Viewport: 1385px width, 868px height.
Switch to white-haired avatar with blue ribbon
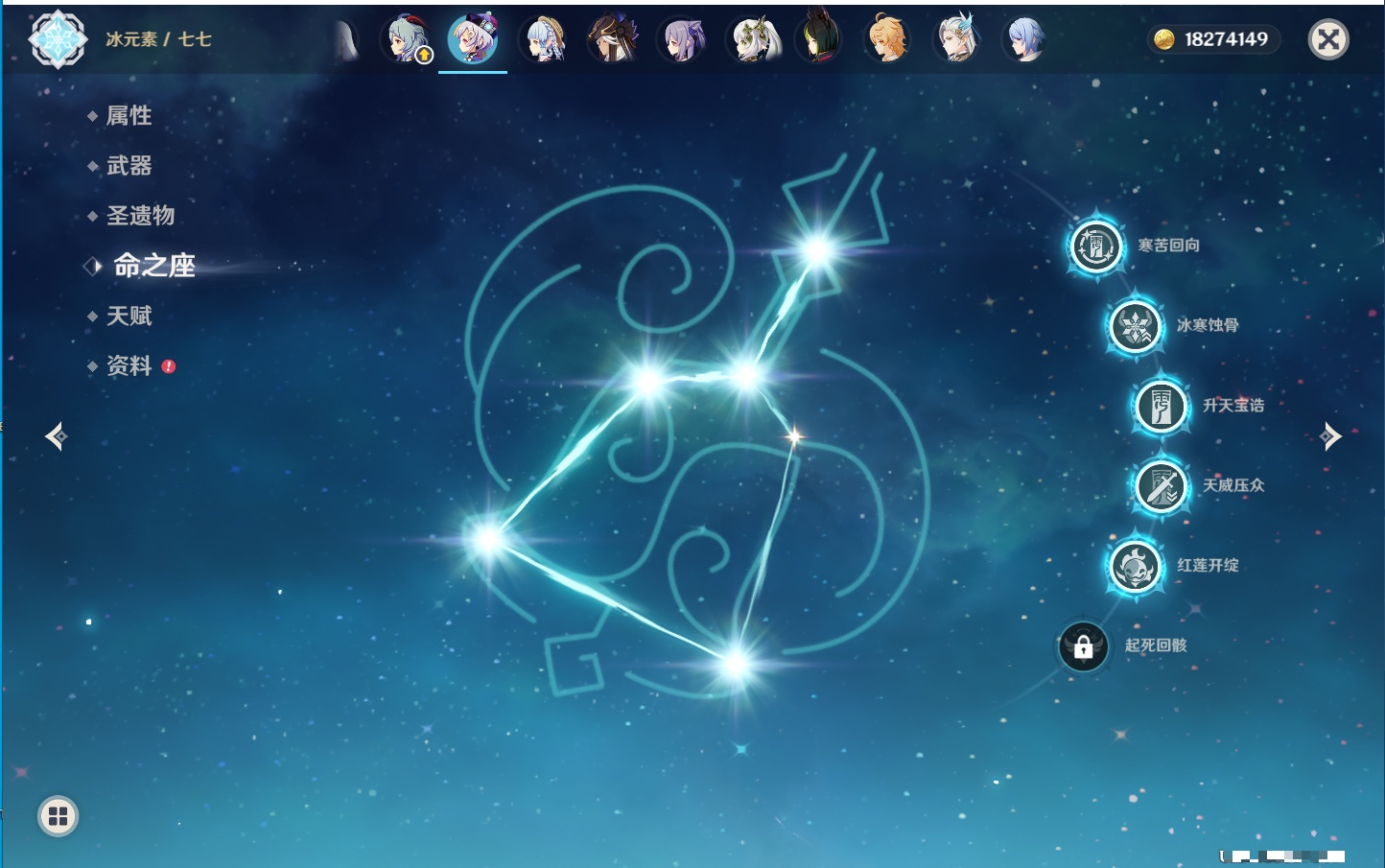[x=957, y=39]
